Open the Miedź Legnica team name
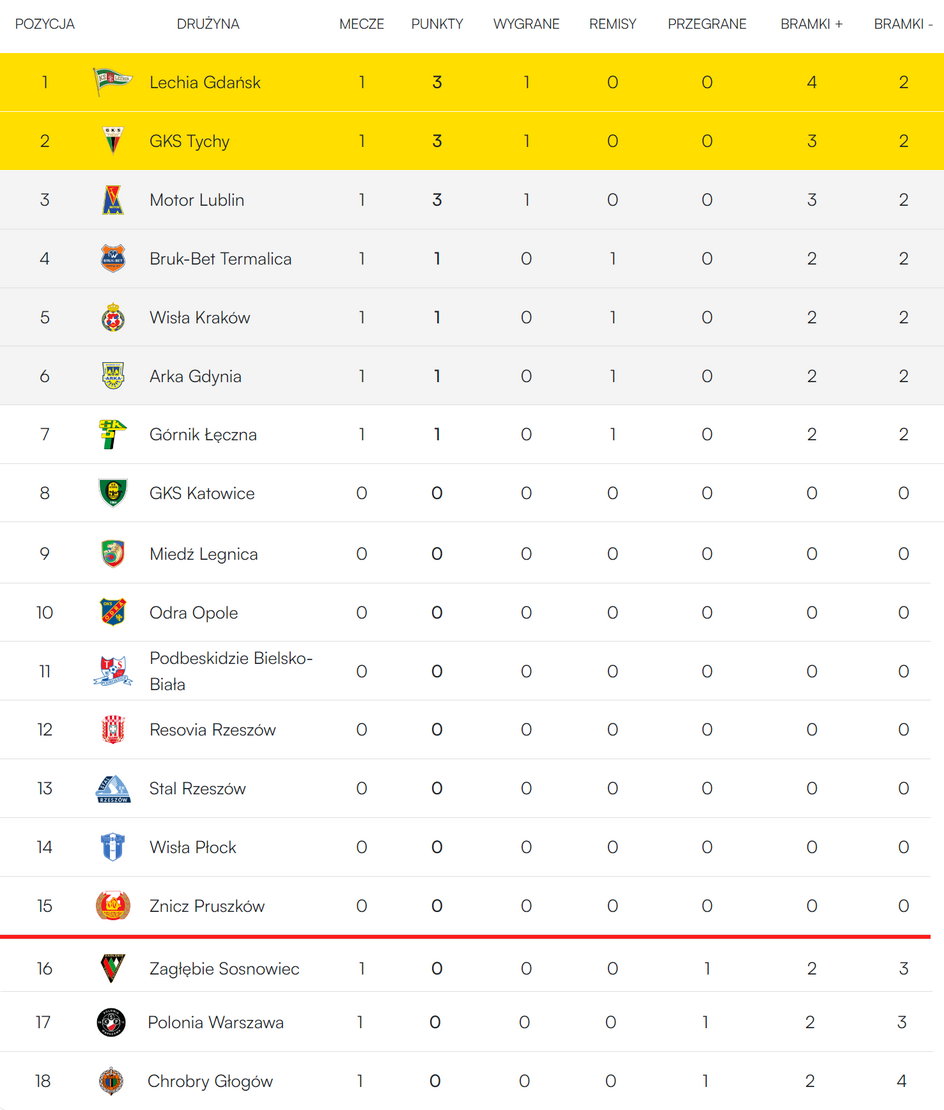Screen dimensions: 944x1110 tap(204, 554)
